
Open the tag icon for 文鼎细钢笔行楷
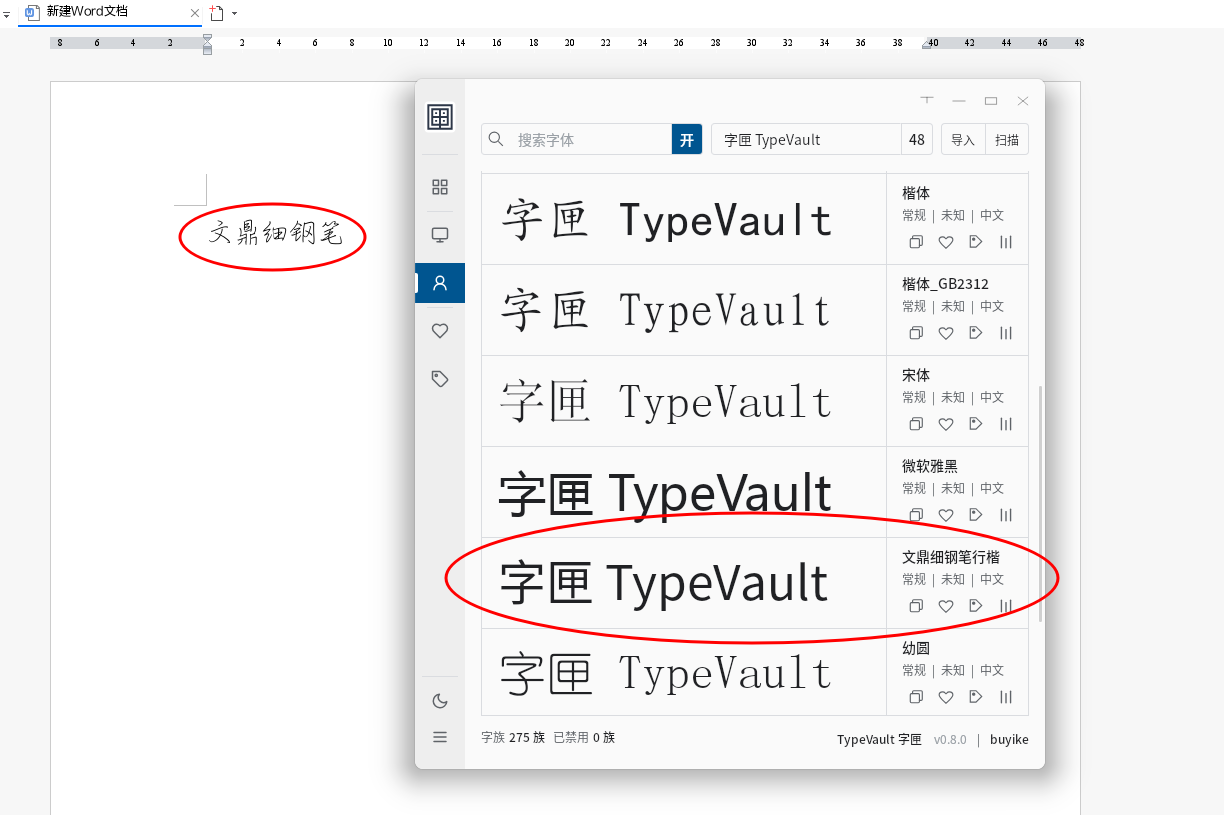pyautogui.click(x=976, y=606)
